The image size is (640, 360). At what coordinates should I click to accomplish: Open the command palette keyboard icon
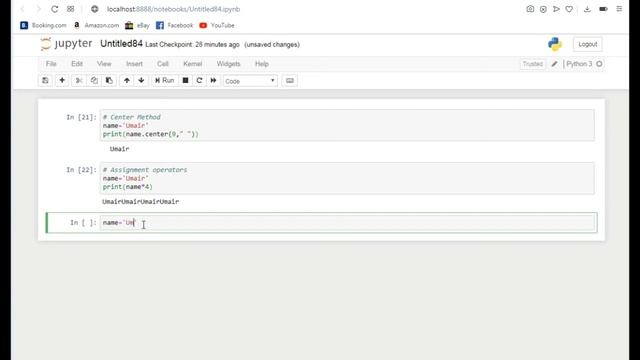click(x=290, y=80)
